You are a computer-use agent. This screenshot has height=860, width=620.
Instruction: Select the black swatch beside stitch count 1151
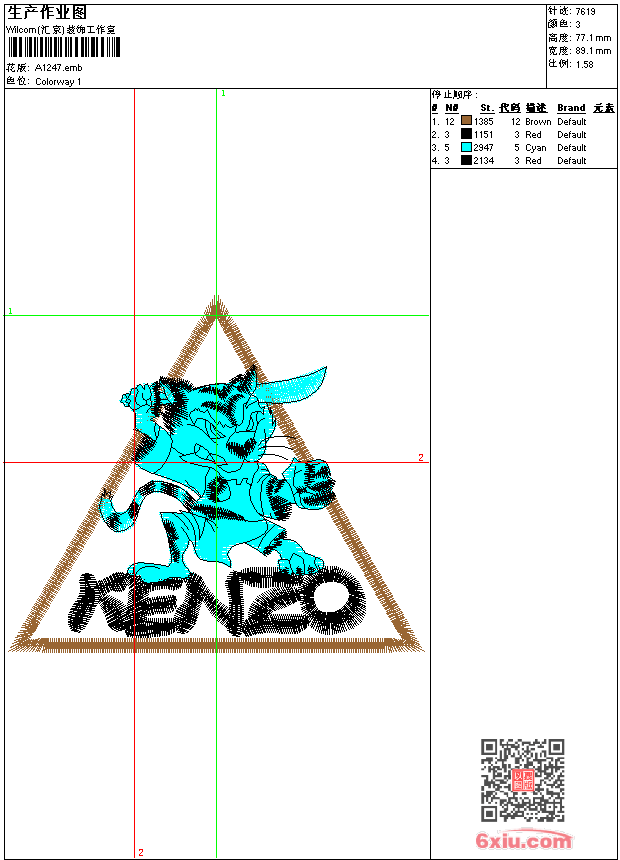pyautogui.click(x=466, y=134)
